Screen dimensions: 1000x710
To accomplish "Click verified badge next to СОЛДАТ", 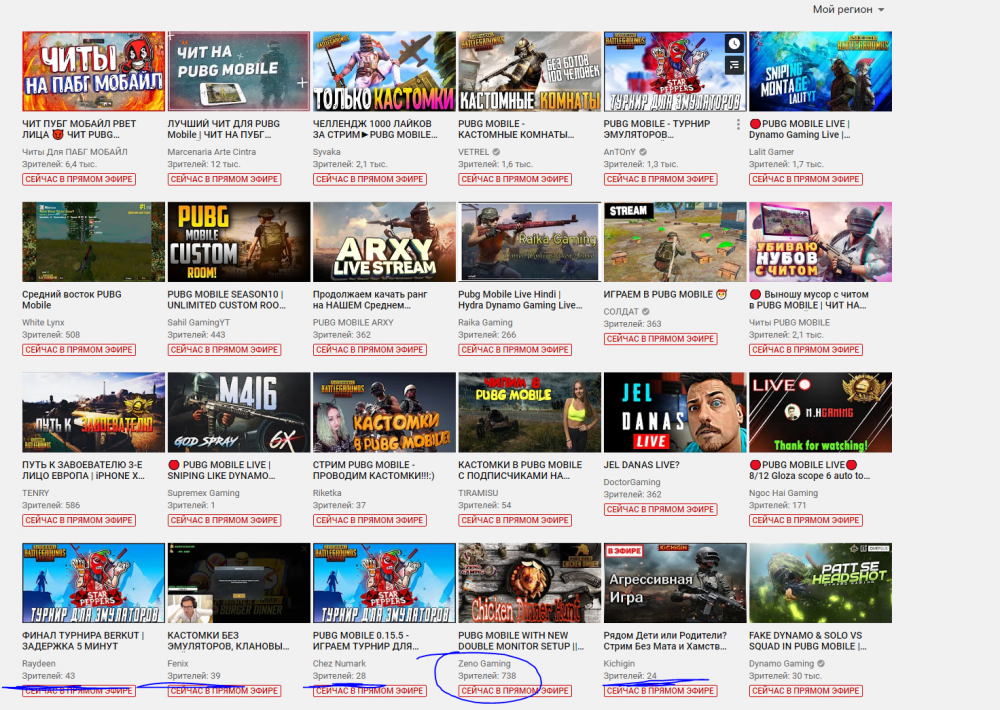I will tap(645, 312).
